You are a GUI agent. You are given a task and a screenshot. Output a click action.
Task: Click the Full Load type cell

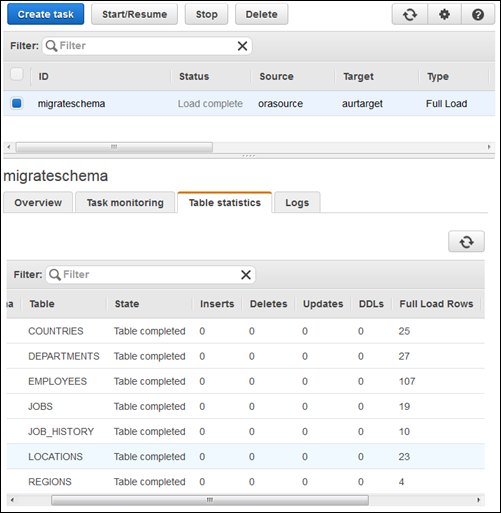(446, 104)
